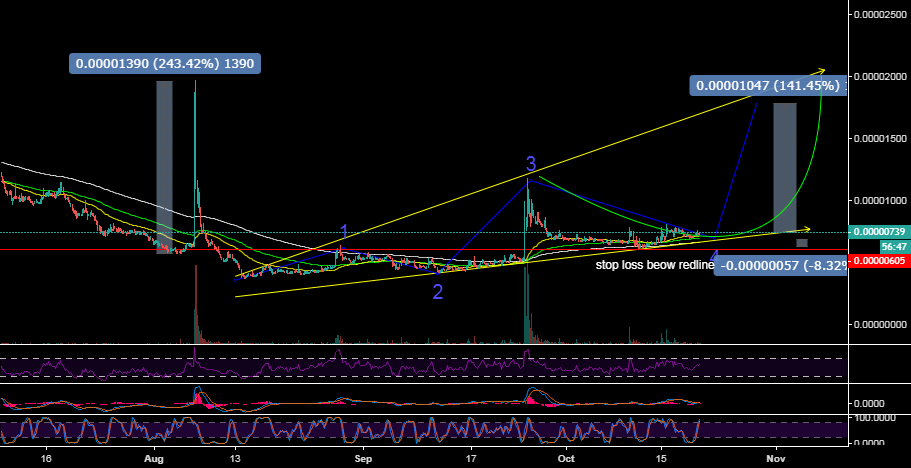The height and width of the screenshot is (468, 911).
Task: Select the Elliott wave label '1'
Action: pos(343,232)
